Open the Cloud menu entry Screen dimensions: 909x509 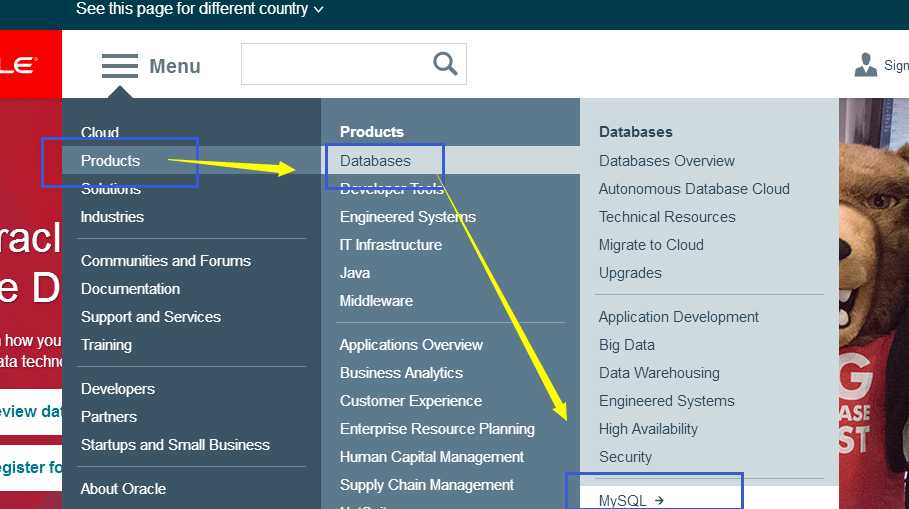tap(100, 132)
